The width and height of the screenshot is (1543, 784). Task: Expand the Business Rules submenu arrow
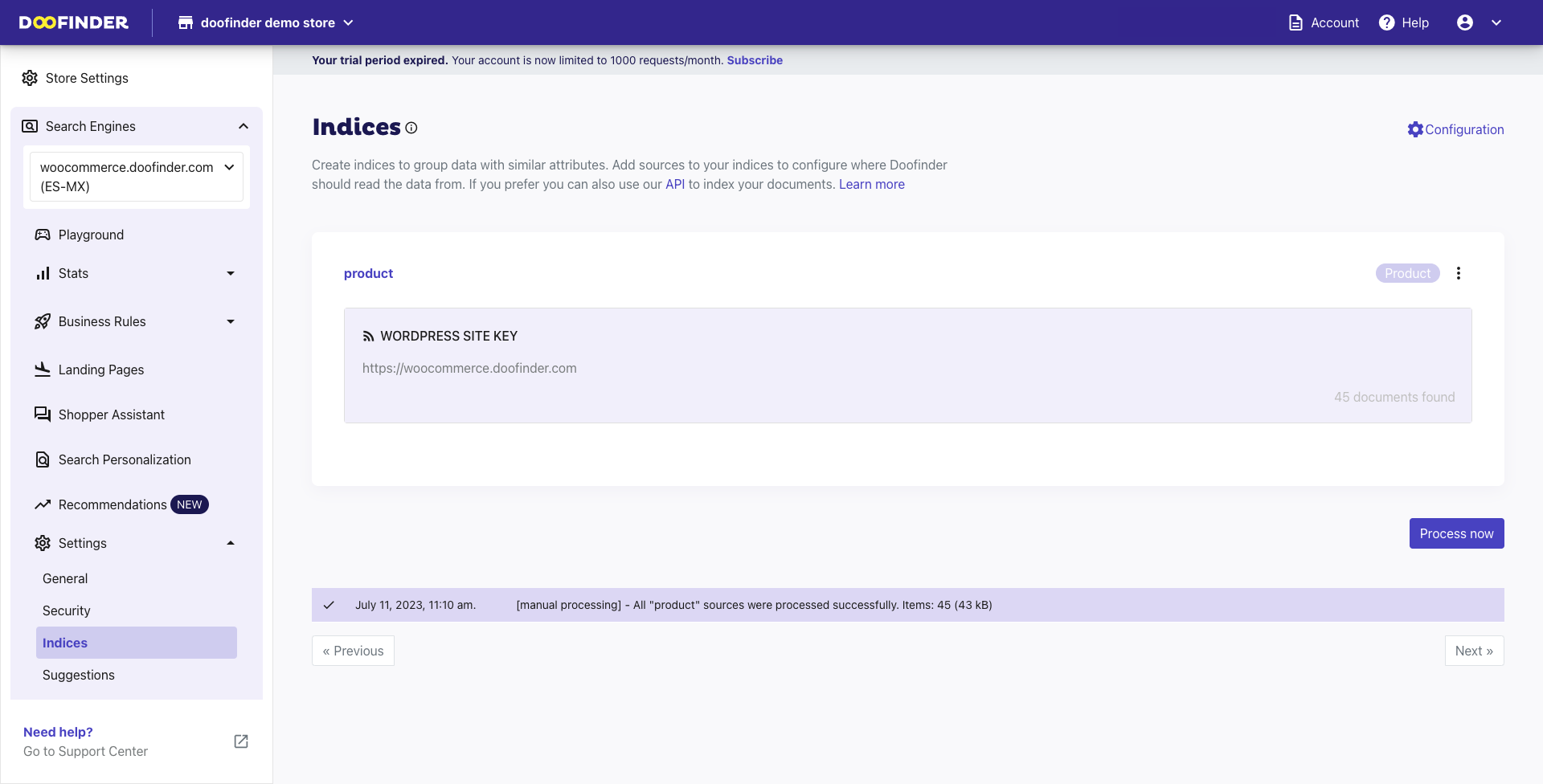point(231,321)
